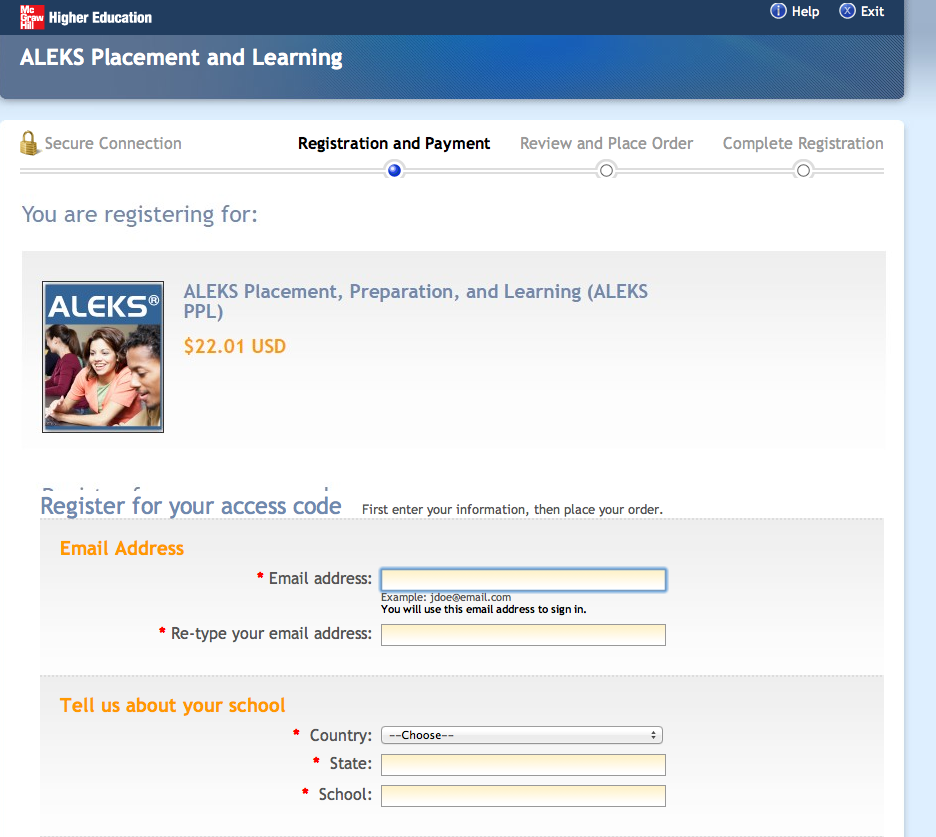Select the Review and Place Order step
Screen dimensions: 936x837
point(606,143)
